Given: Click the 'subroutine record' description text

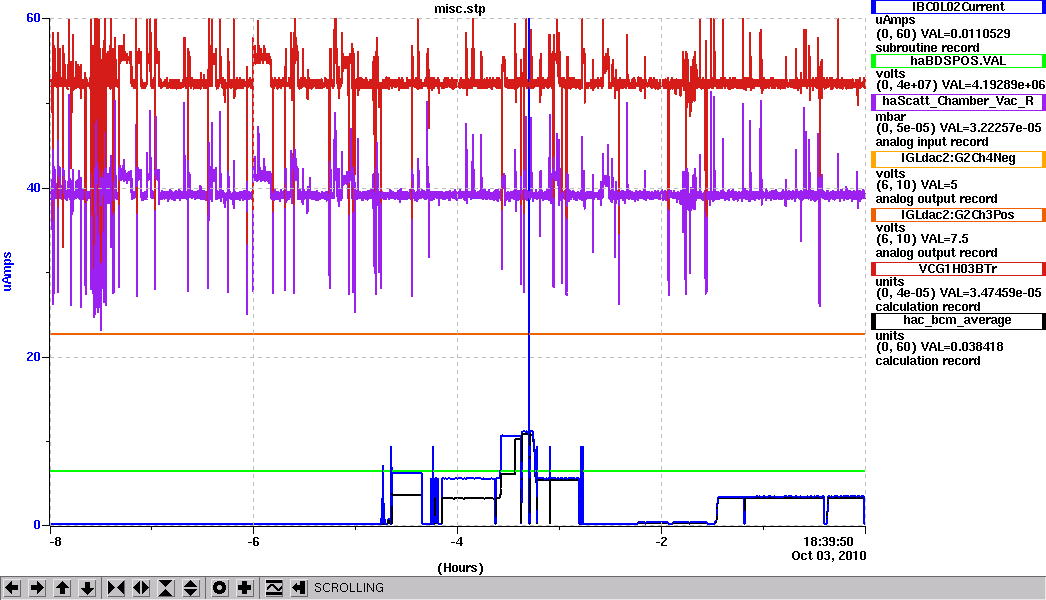Looking at the screenshot, I should click(x=927, y=48).
